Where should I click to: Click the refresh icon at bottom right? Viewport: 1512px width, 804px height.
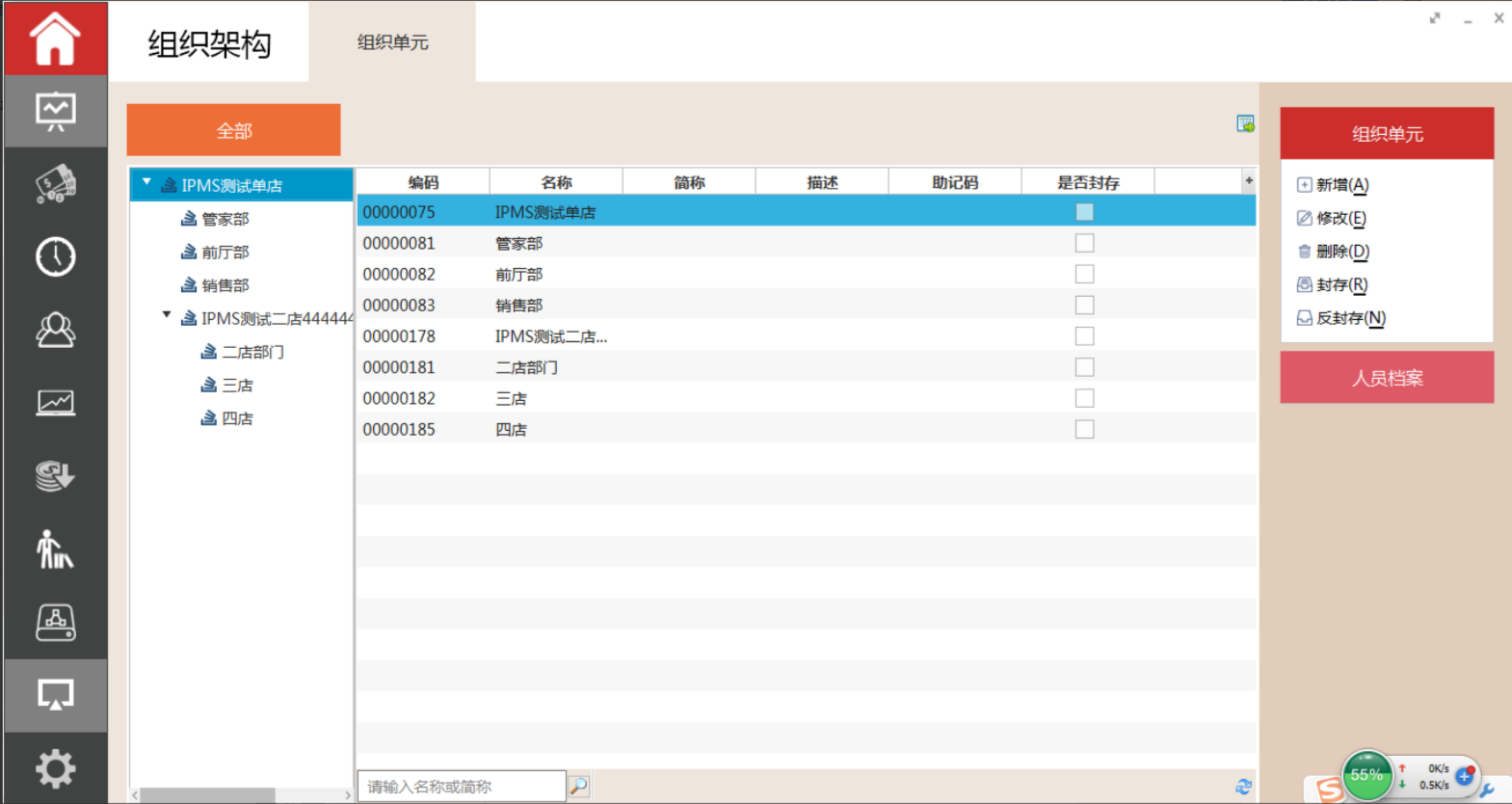[1243, 787]
